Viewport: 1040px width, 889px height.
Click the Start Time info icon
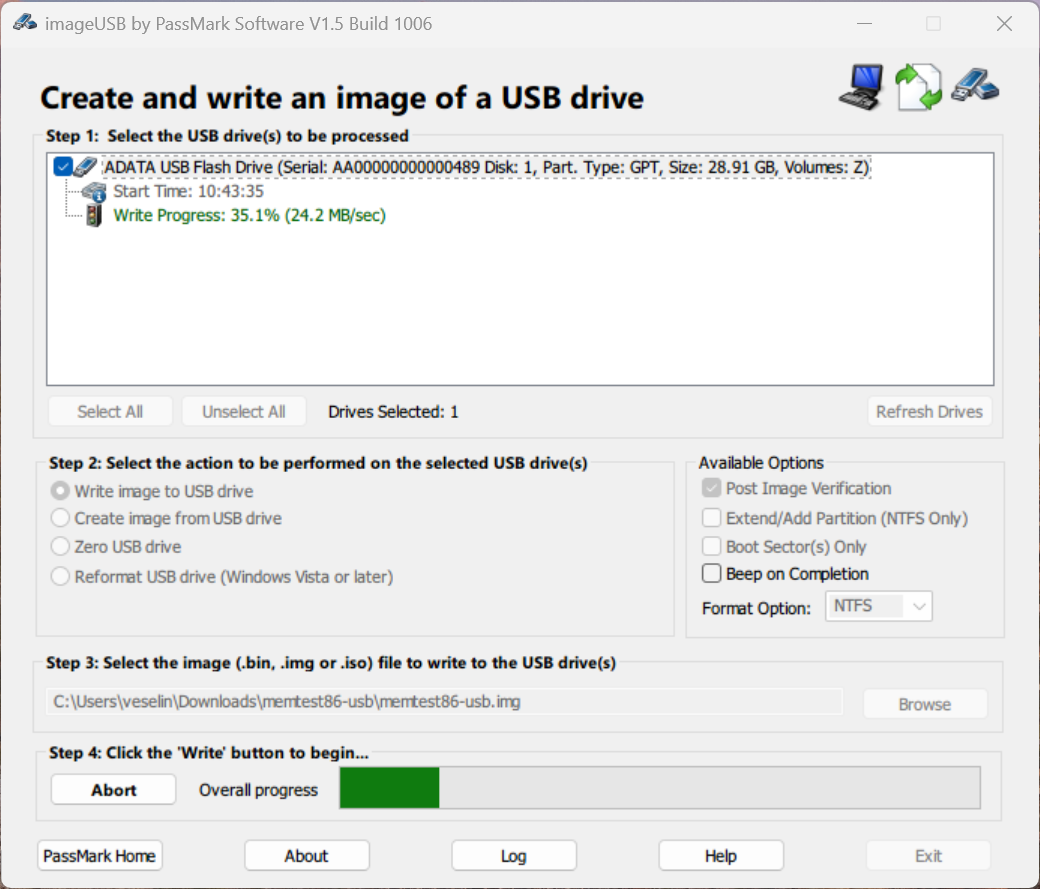[94, 192]
